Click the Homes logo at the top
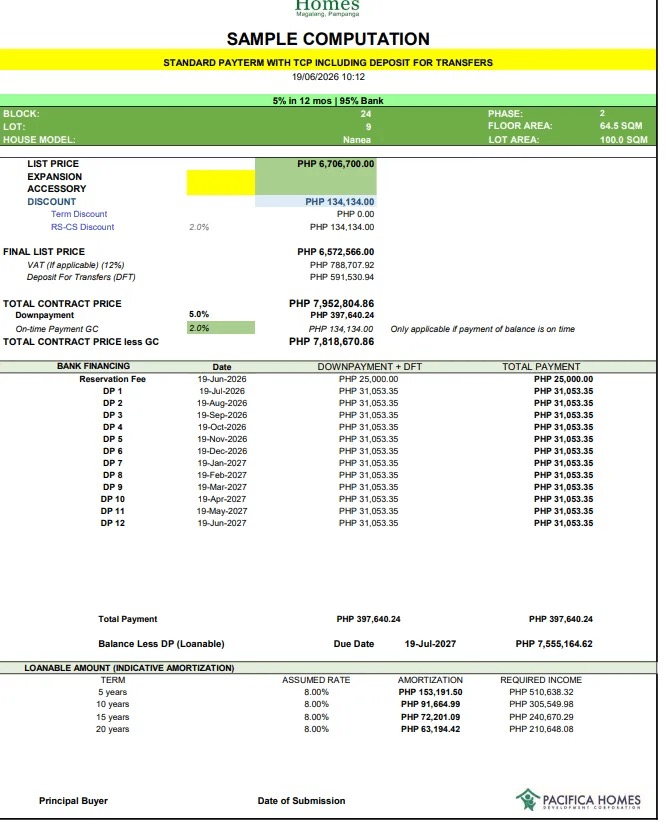Image resolution: width=666 pixels, height=824 pixels. pos(327,7)
